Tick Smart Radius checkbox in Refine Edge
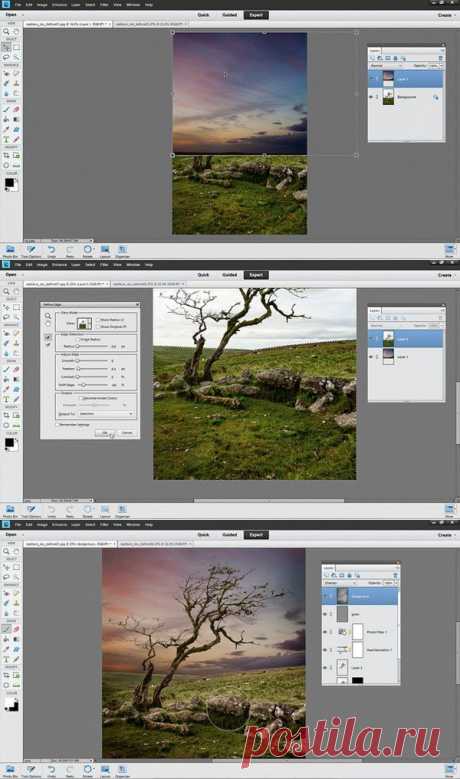460x779 pixels. 78,339
